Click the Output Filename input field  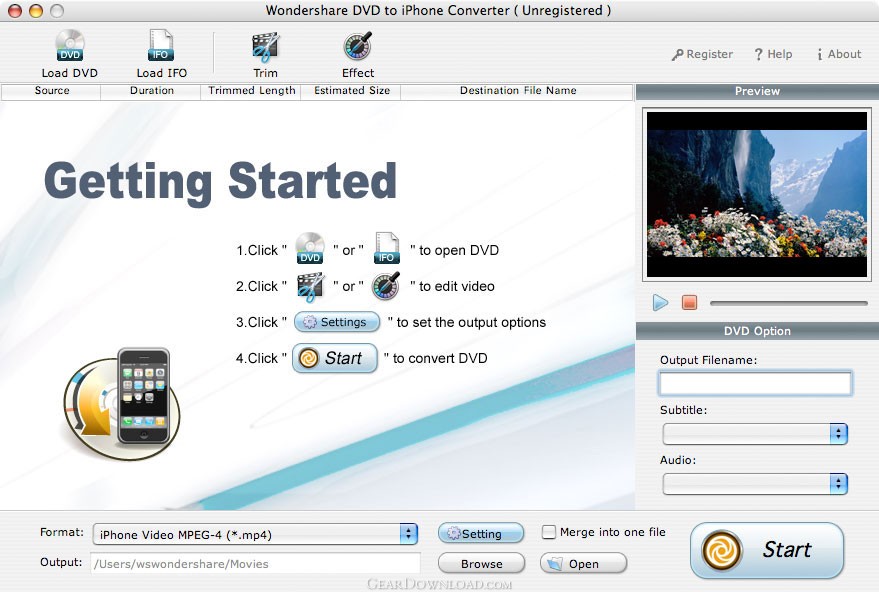point(756,383)
